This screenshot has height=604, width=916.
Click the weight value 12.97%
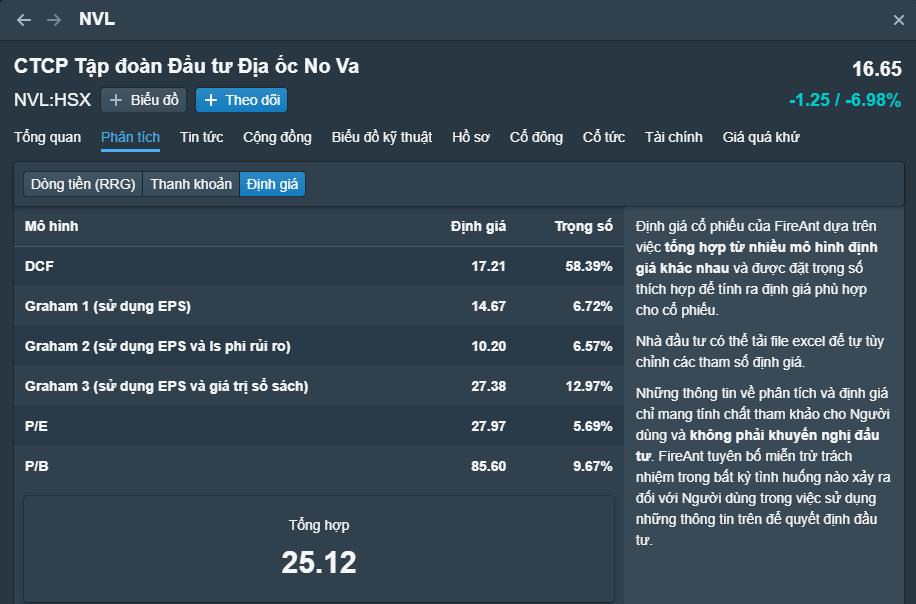pos(589,386)
